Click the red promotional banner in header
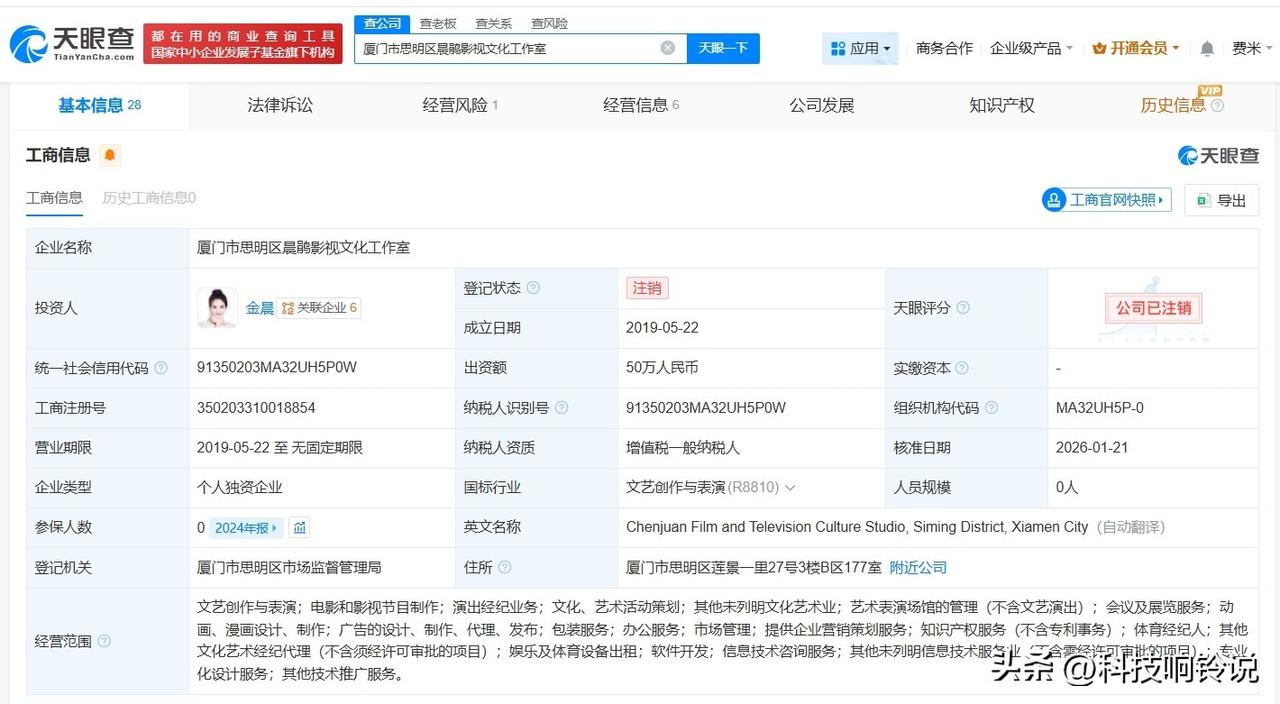 [x=243, y=44]
